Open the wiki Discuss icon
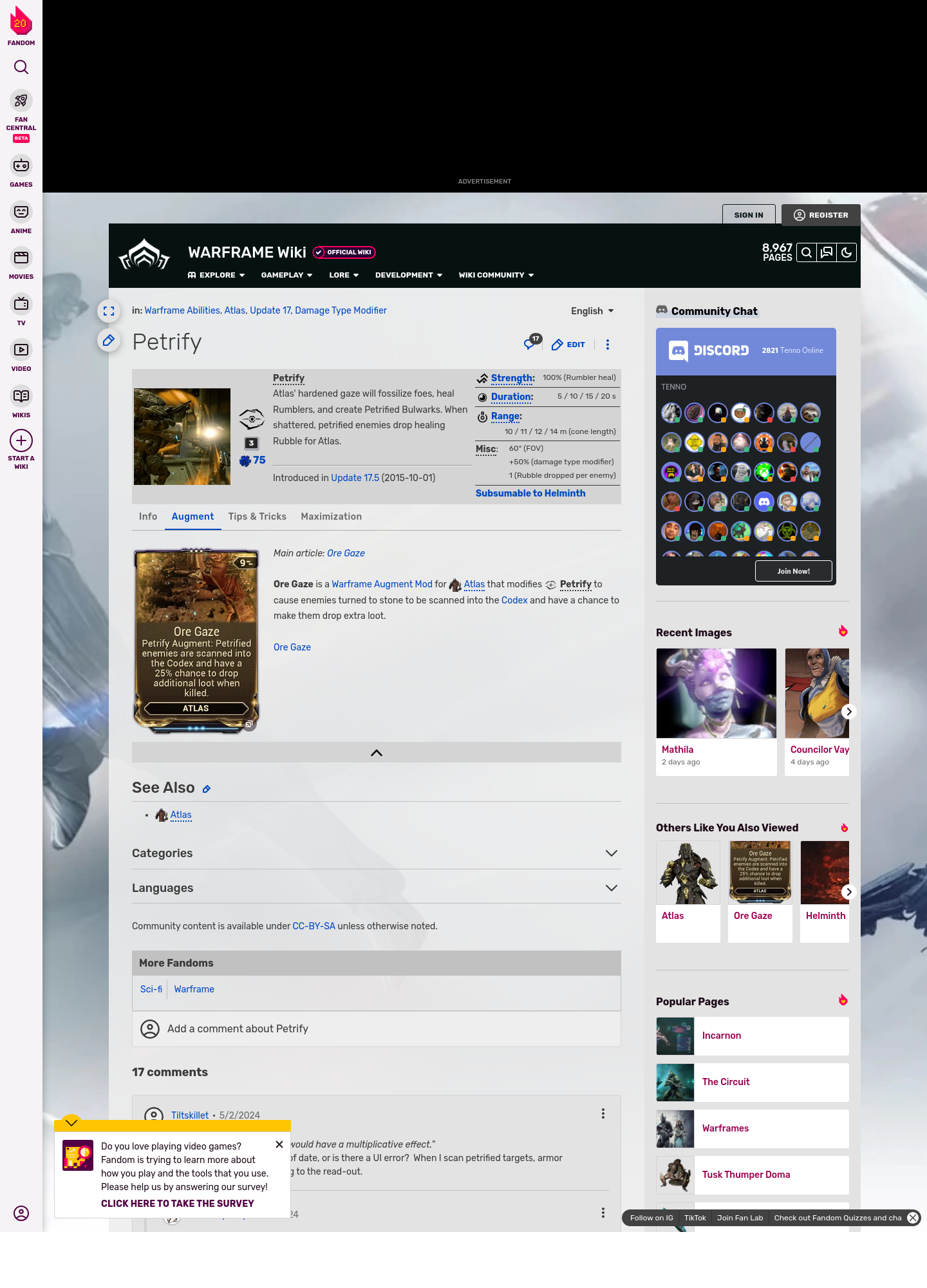927x1288 pixels. pyautogui.click(x=827, y=252)
